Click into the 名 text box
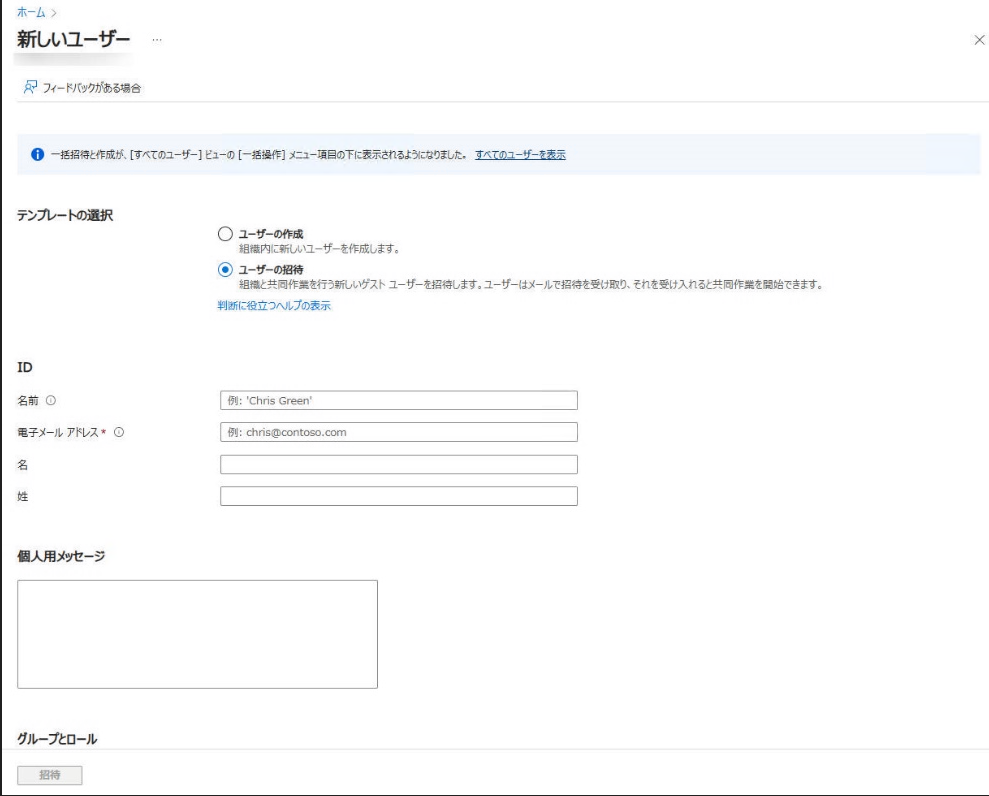 tap(398, 465)
